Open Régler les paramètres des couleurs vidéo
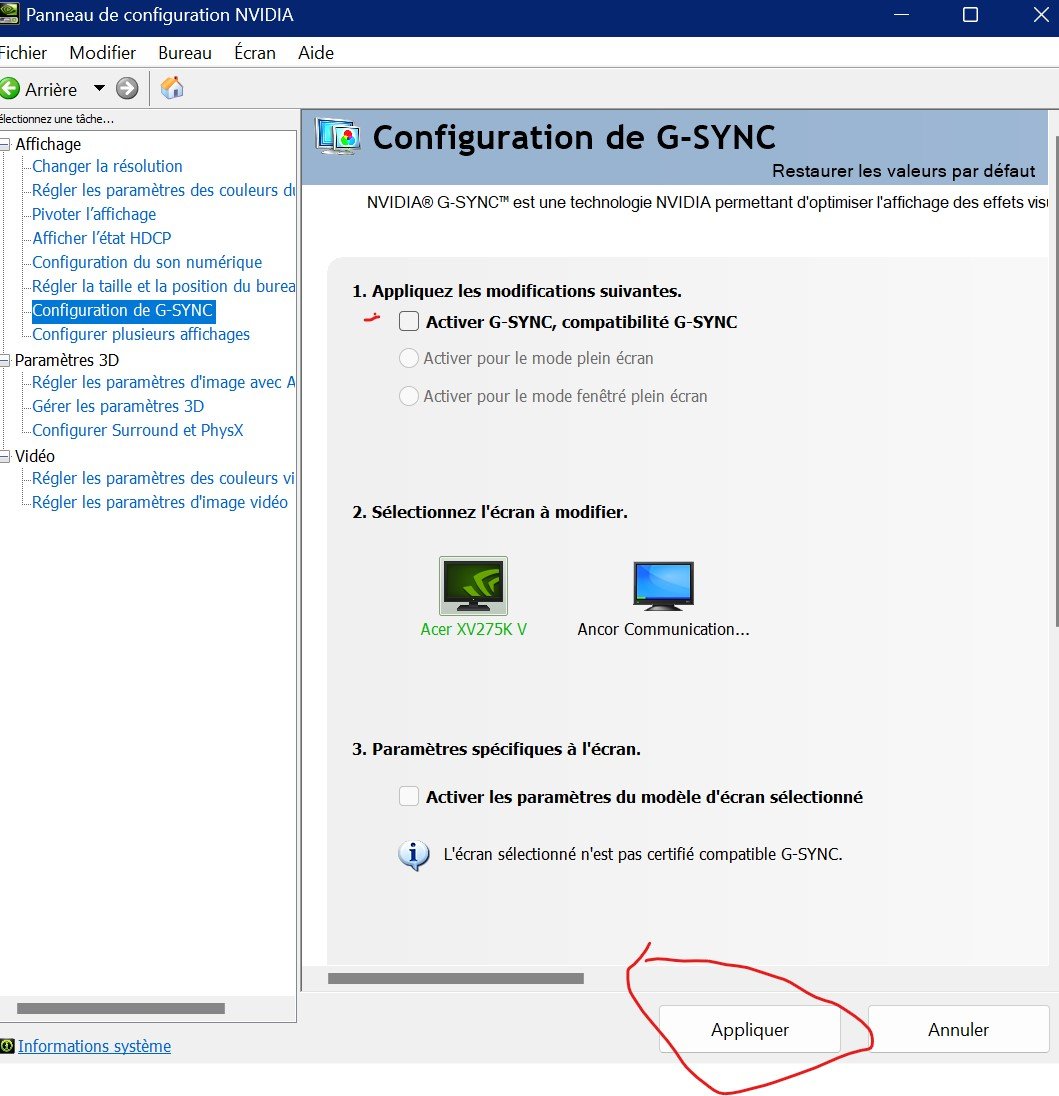This screenshot has height=1096, width=1059. [x=163, y=478]
